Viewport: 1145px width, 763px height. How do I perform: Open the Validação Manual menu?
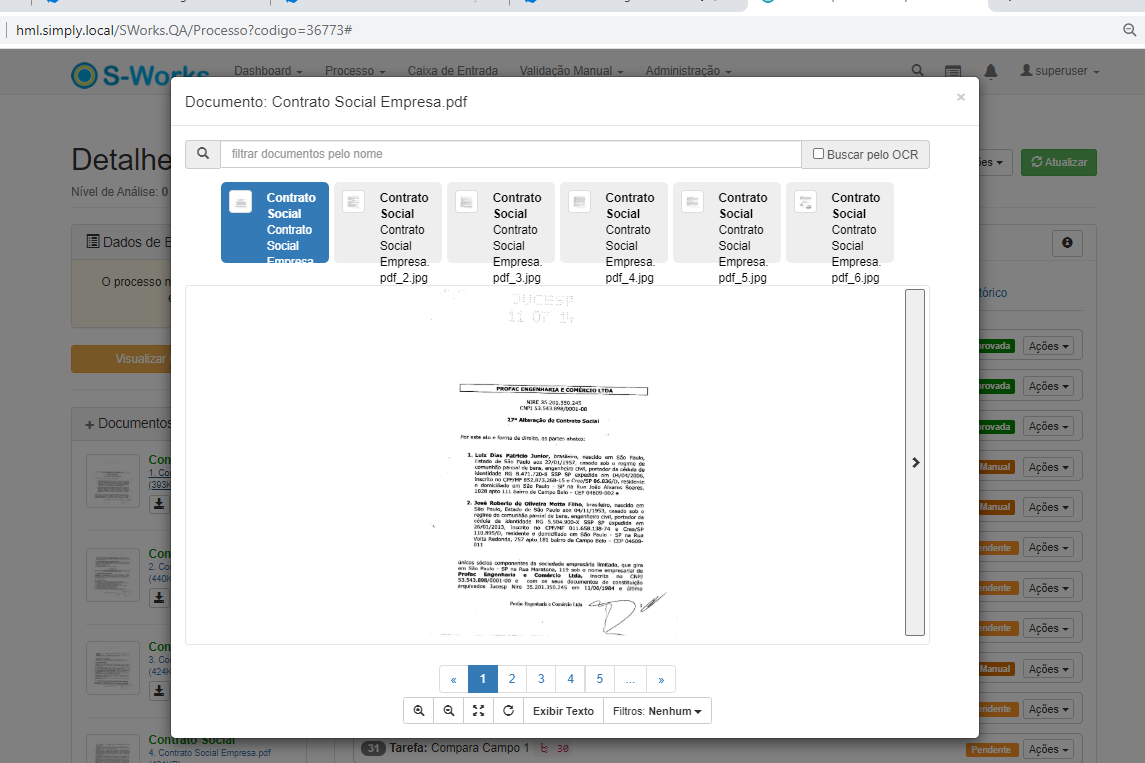pyautogui.click(x=572, y=71)
